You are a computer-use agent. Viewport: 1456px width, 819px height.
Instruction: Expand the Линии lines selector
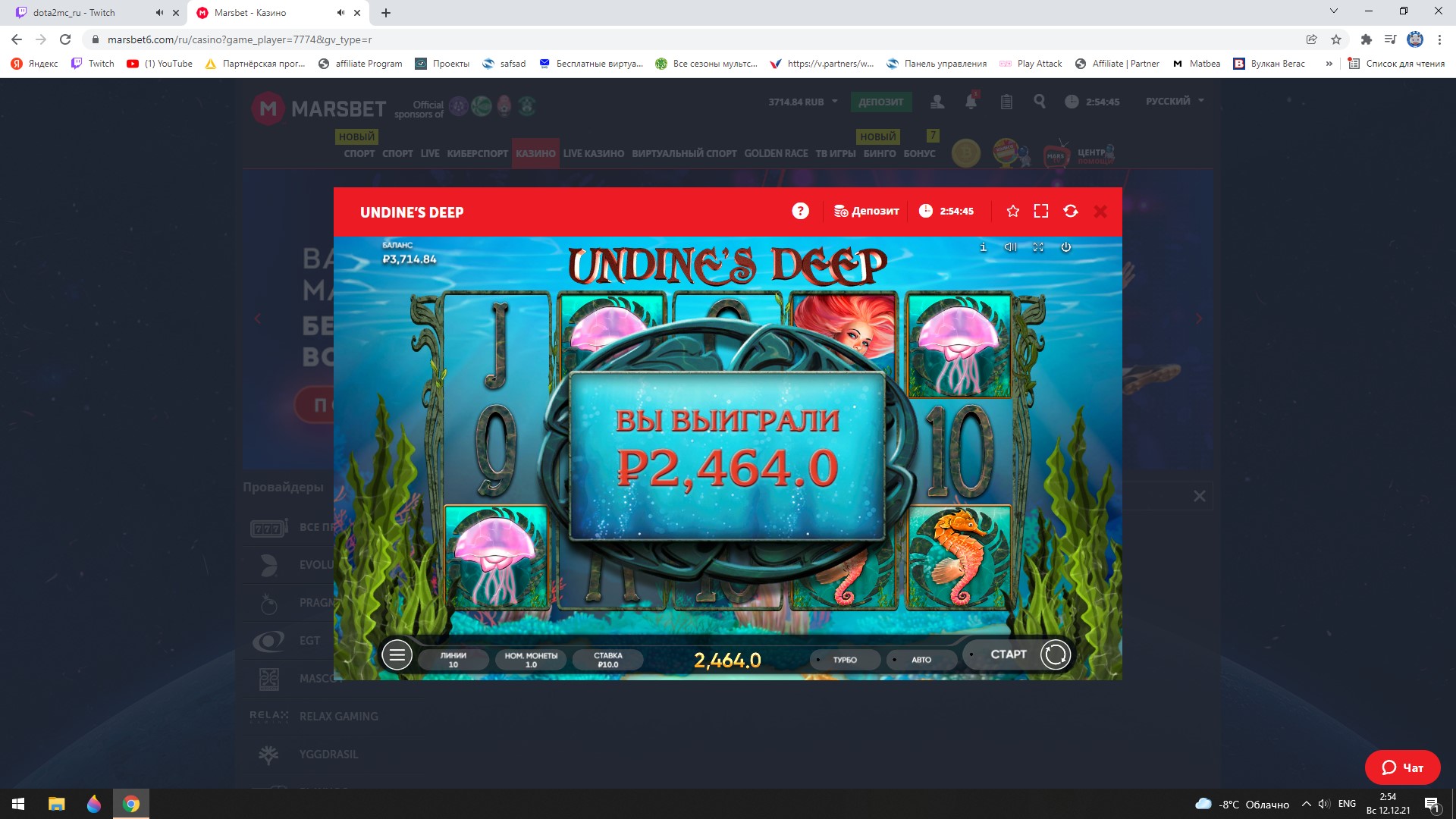453,660
